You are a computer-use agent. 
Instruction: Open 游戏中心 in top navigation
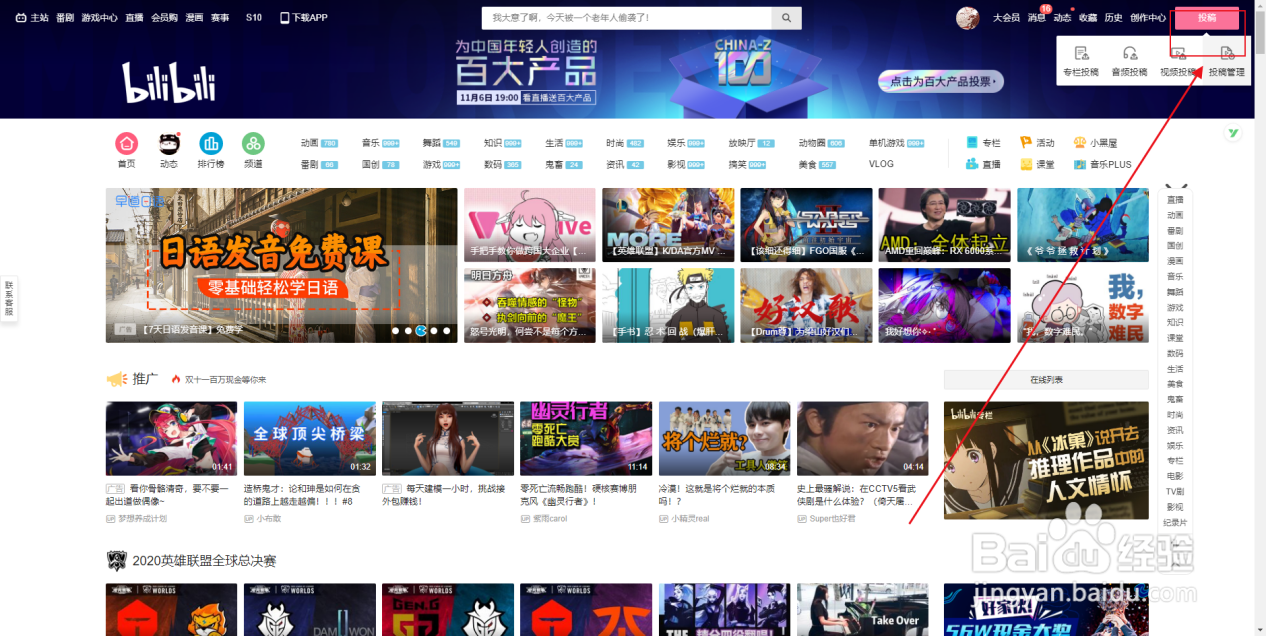point(99,18)
